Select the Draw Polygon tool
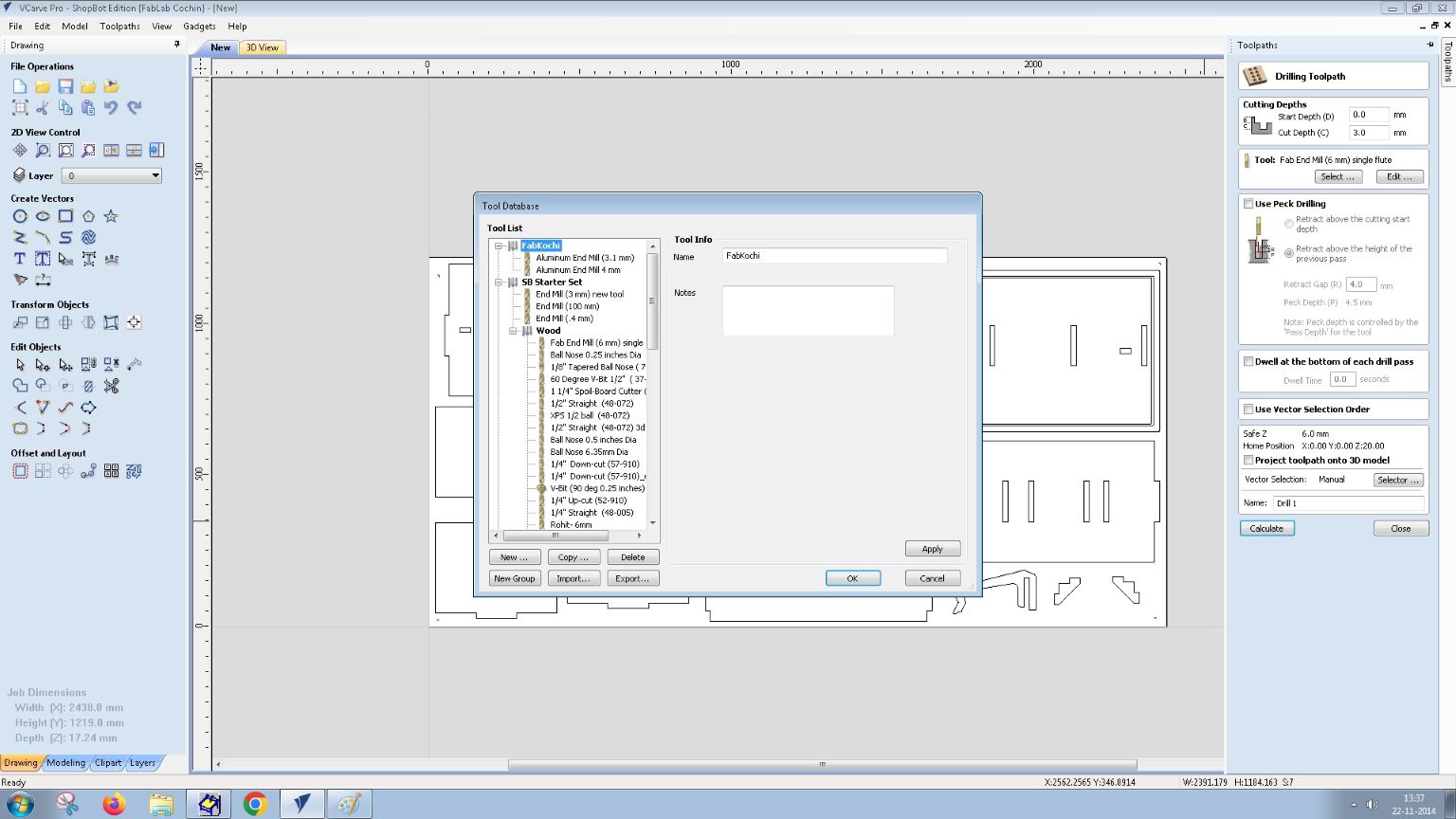This screenshot has width=1456, height=819. point(88,216)
